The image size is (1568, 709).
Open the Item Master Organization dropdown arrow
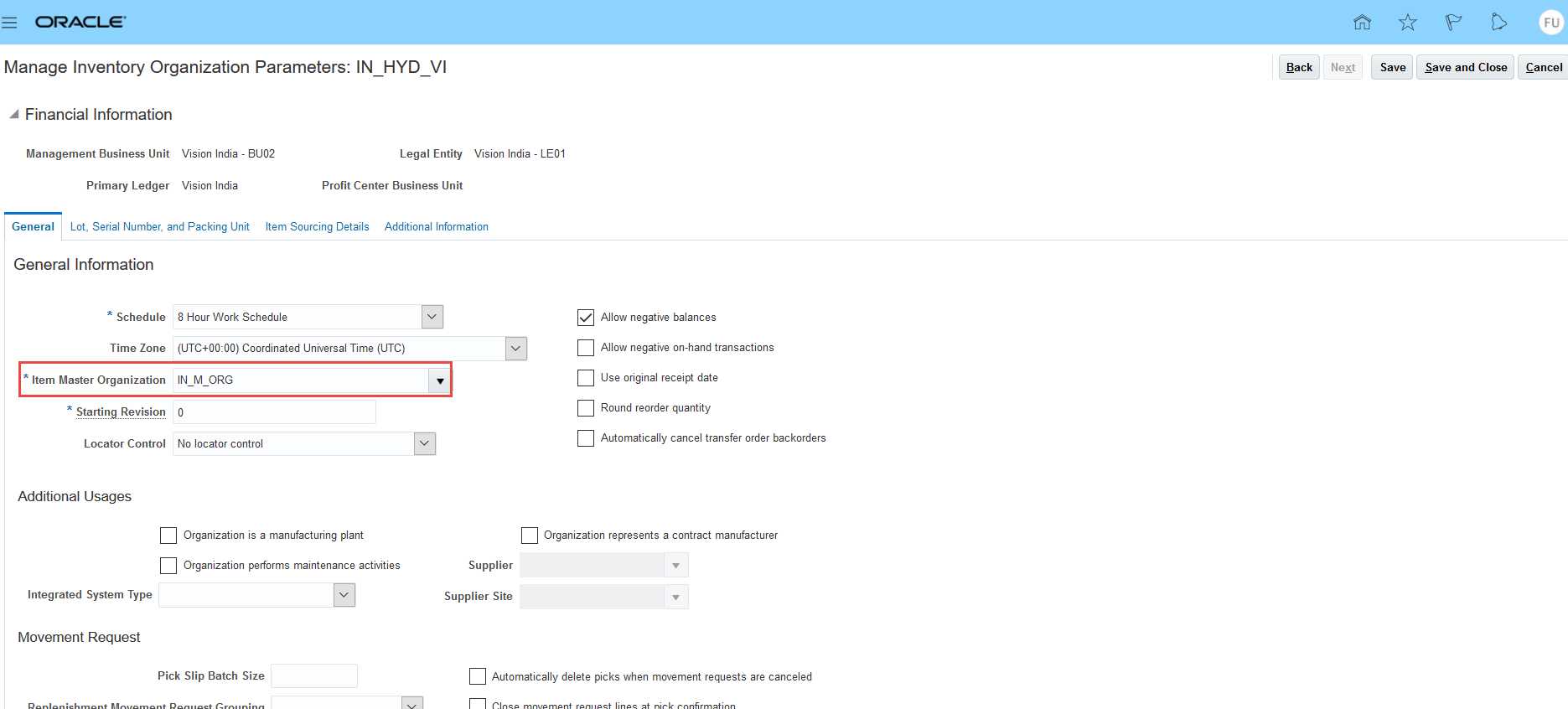pos(440,380)
